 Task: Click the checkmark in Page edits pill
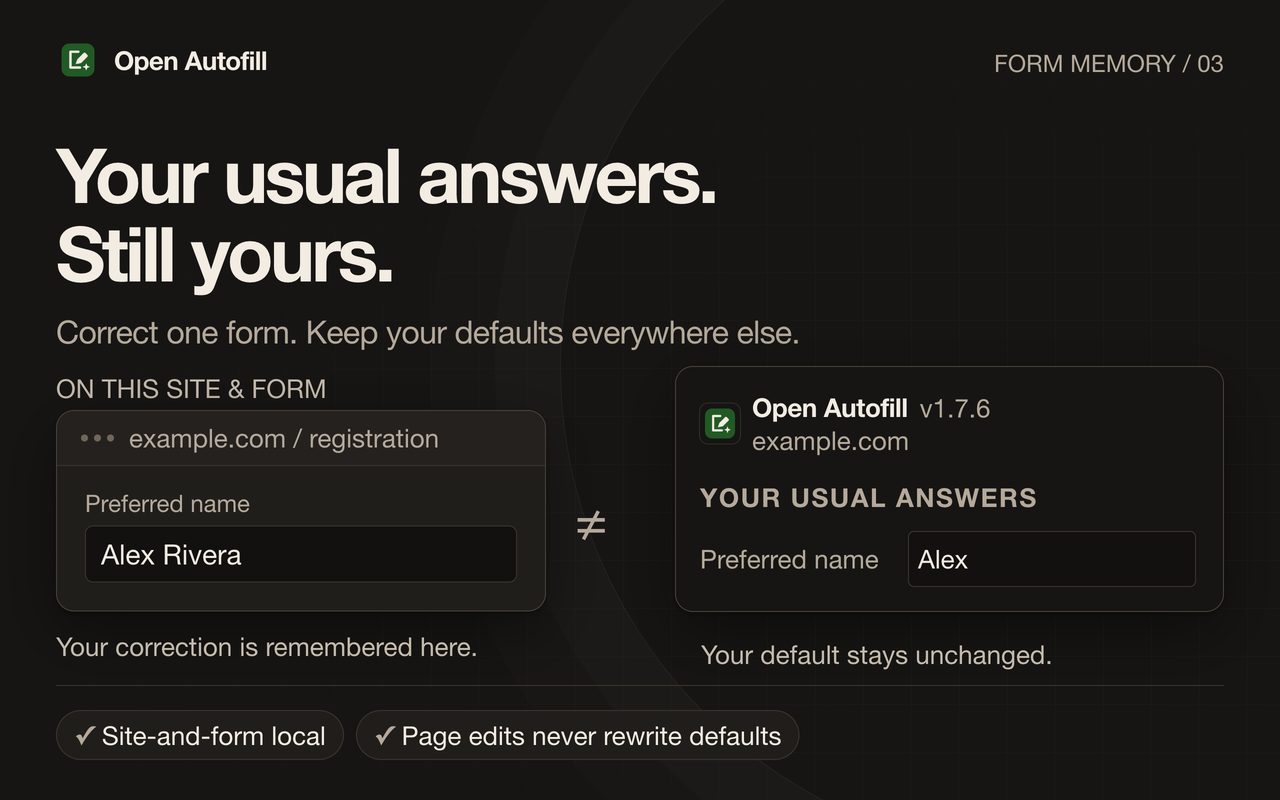click(x=385, y=736)
